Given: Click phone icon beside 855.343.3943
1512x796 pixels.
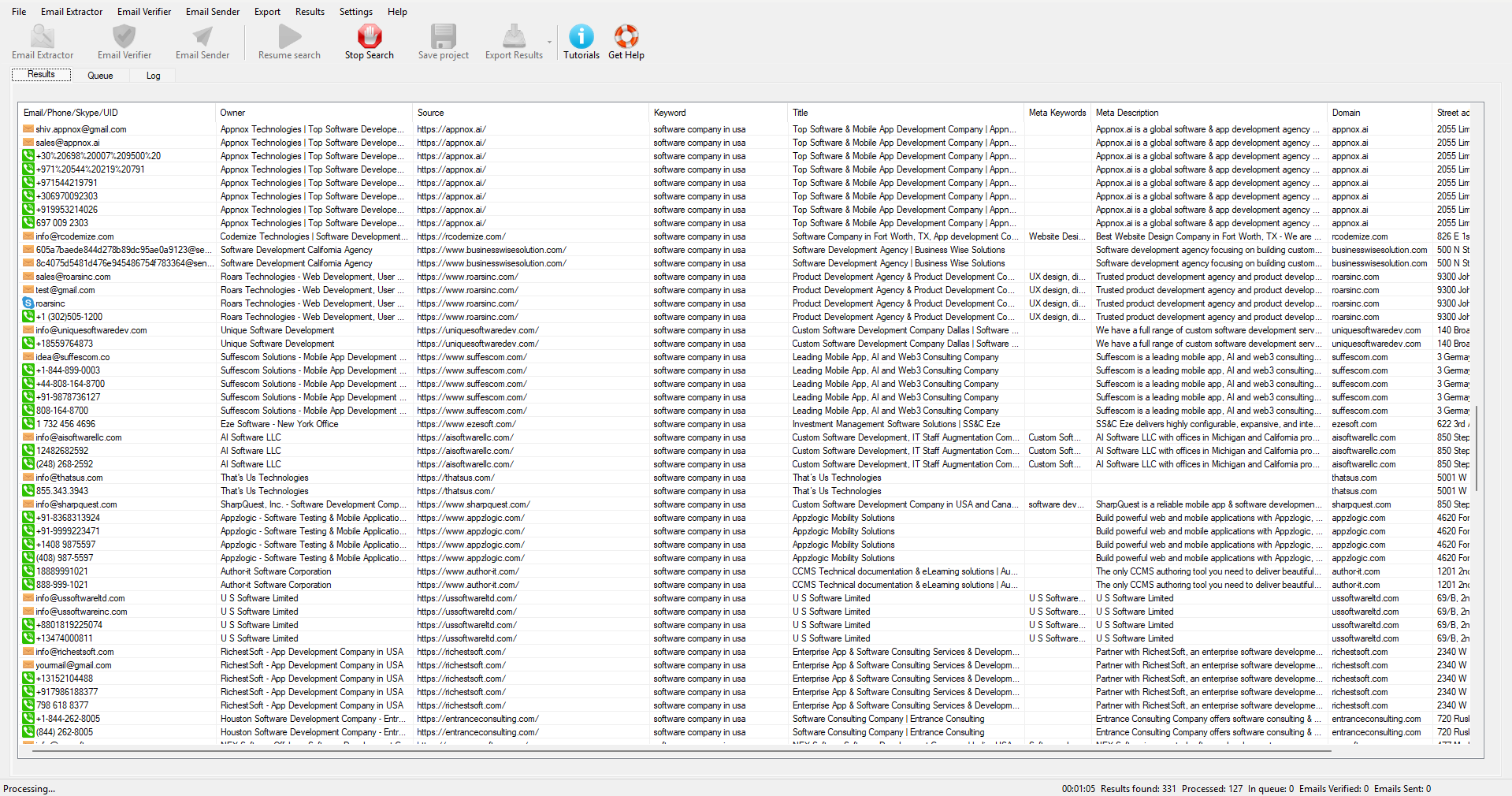Looking at the screenshot, I should [28, 491].
